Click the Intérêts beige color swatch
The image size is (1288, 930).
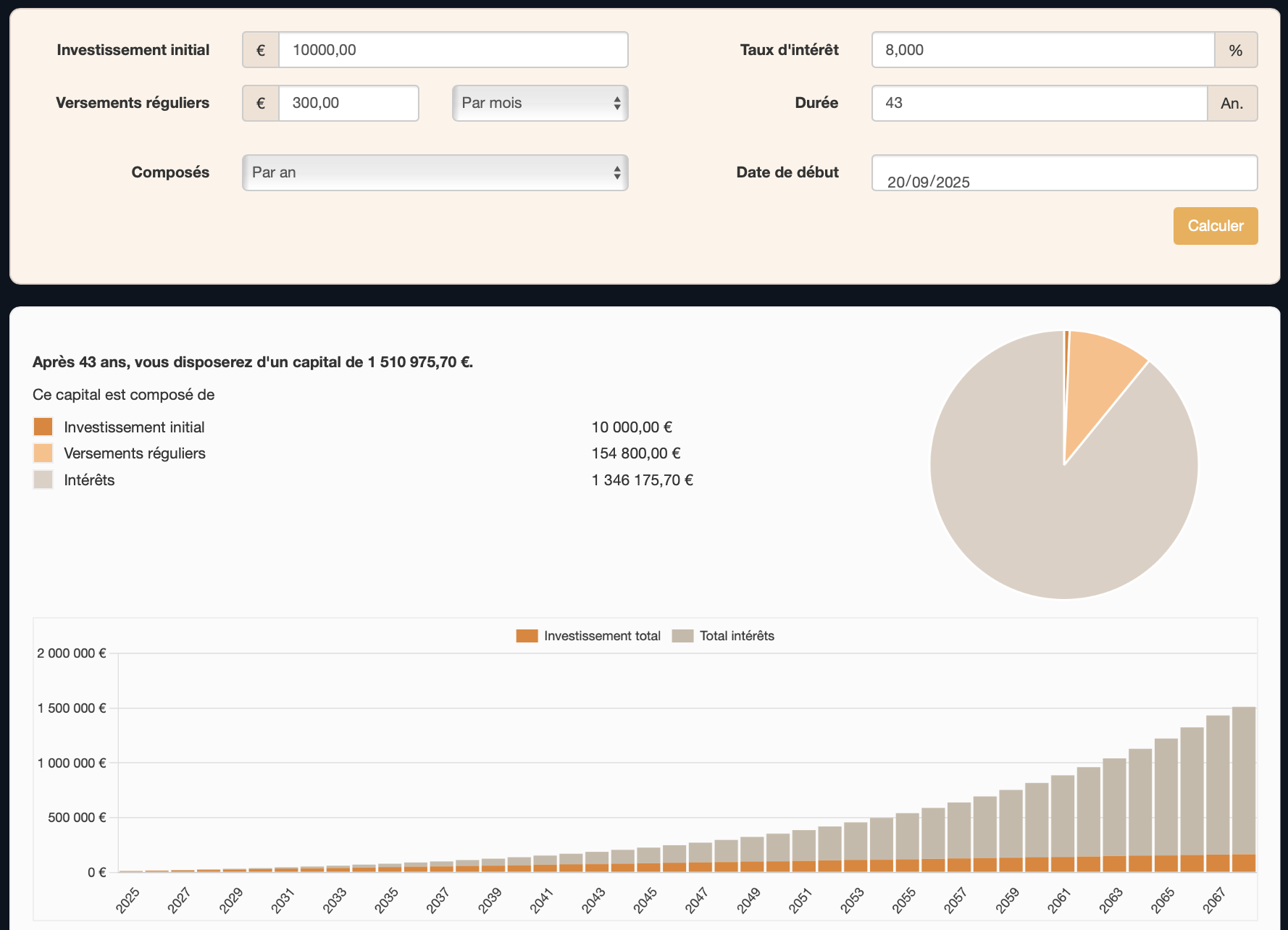pyautogui.click(x=43, y=479)
